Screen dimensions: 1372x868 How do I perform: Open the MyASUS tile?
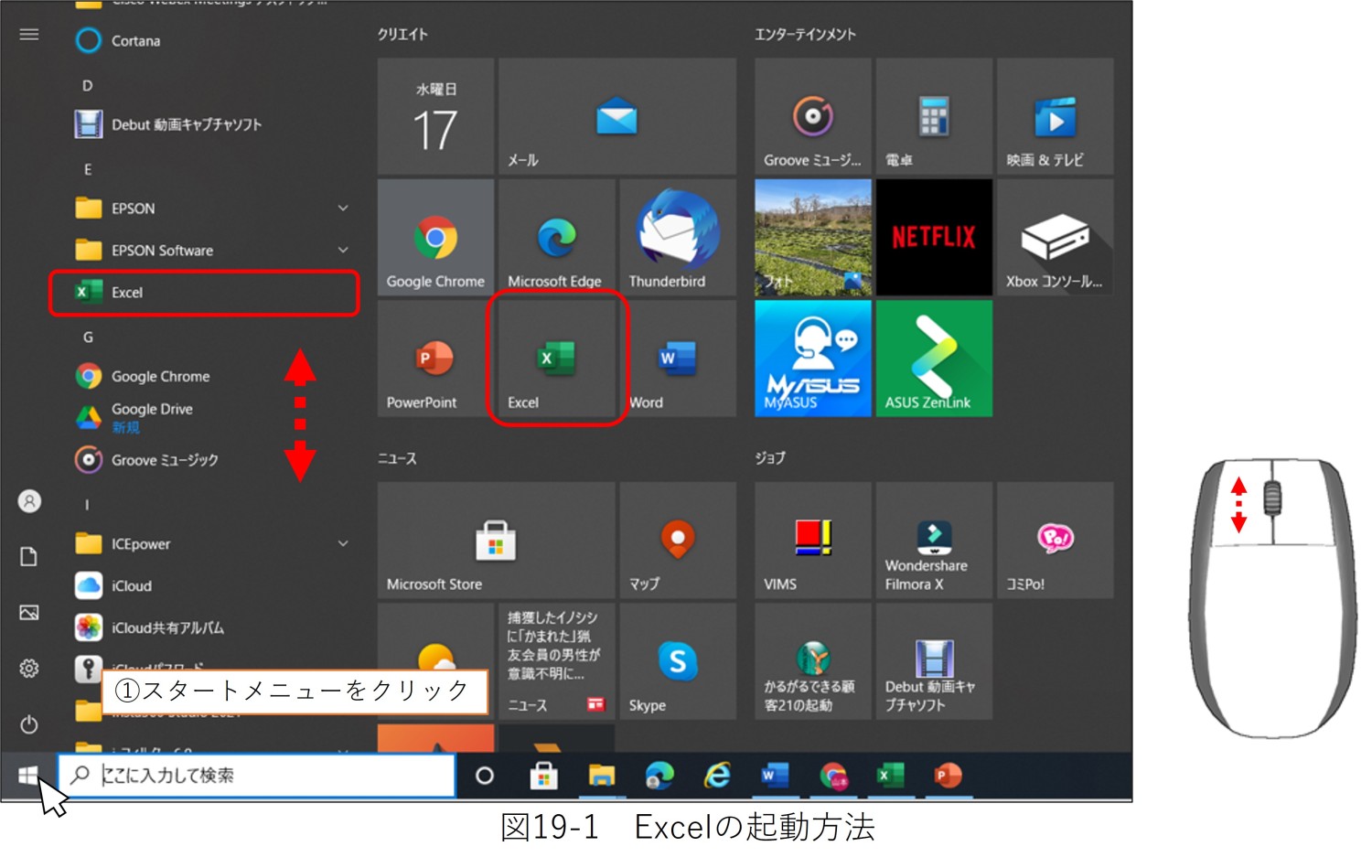click(x=813, y=359)
